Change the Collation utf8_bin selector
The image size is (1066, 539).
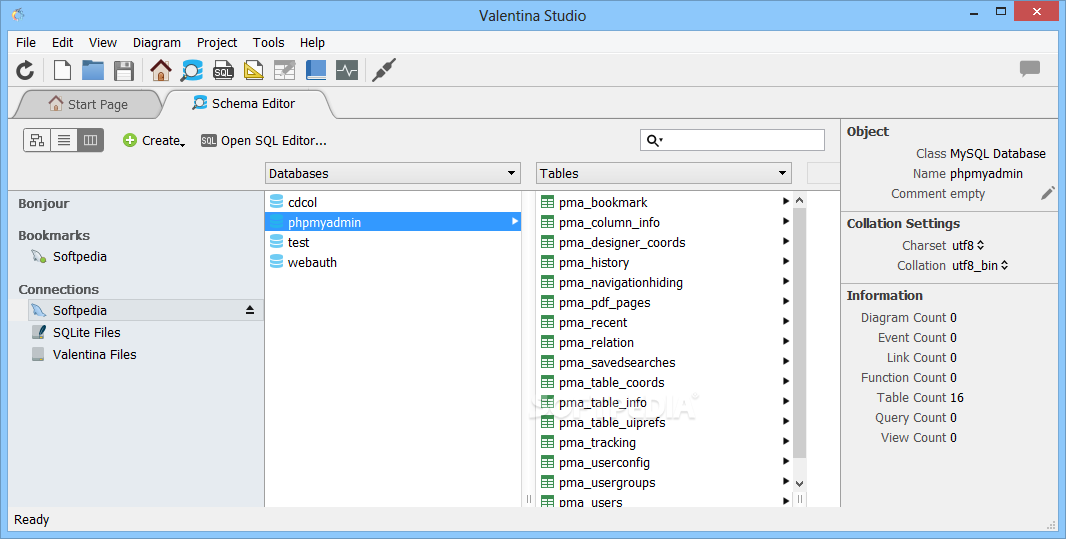point(980,265)
